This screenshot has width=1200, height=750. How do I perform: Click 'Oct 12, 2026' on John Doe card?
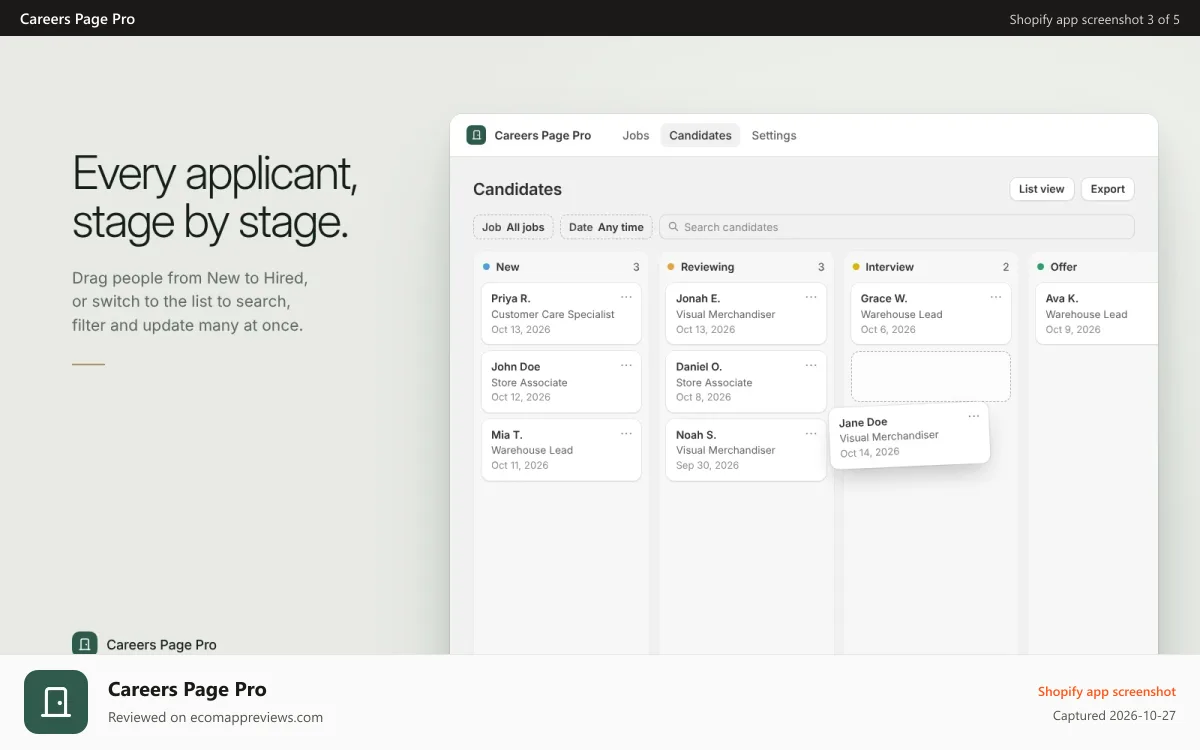point(521,397)
